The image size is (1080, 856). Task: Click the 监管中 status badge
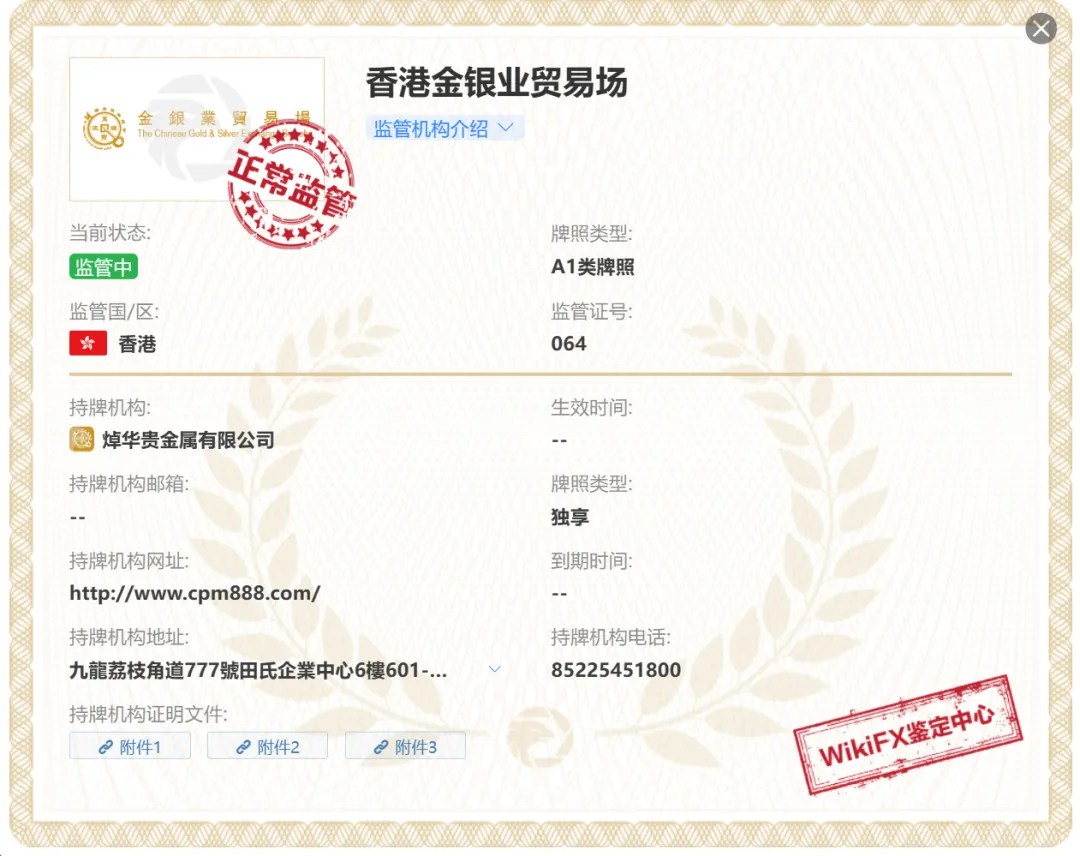pos(103,267)
